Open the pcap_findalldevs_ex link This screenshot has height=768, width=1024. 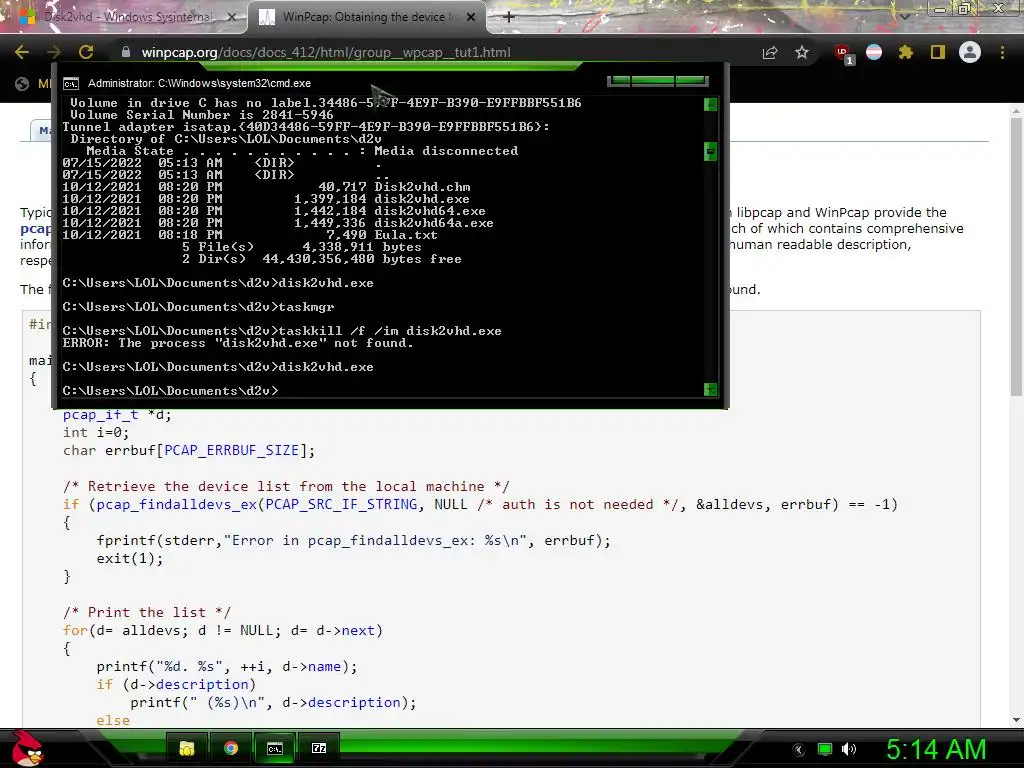click(x=176, y=504)
